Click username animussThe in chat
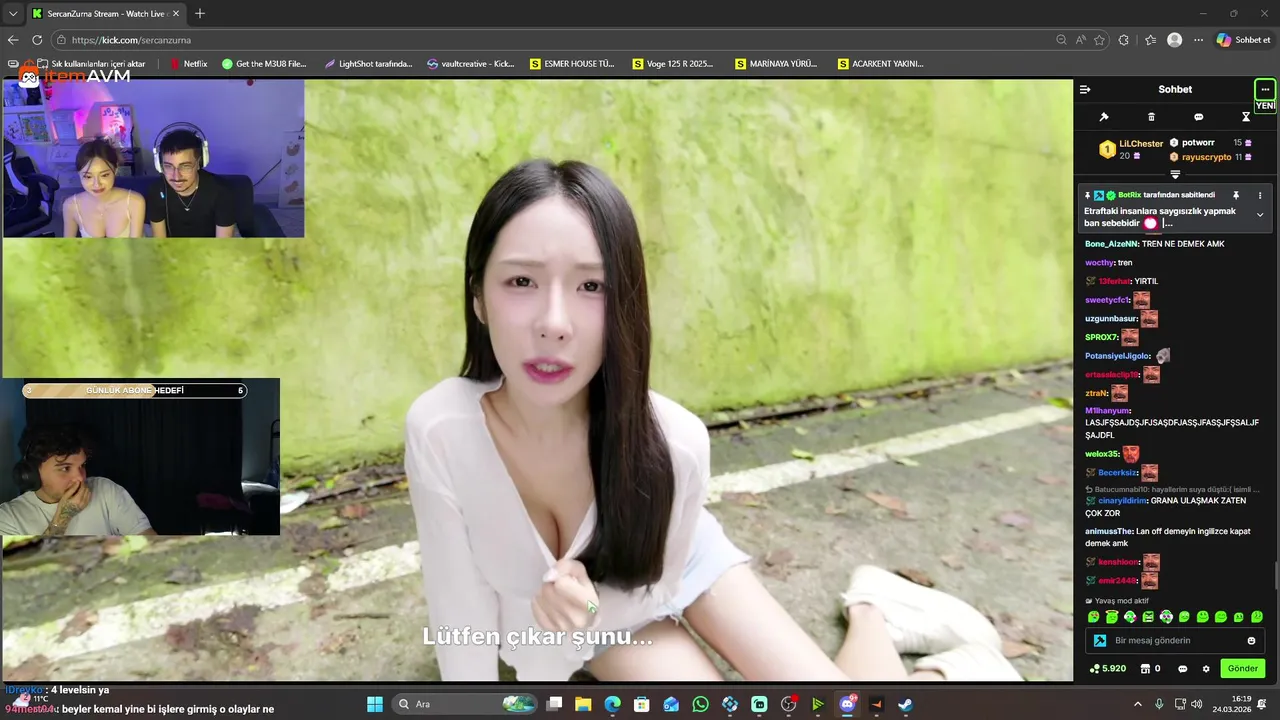This screenshot has width=1280, height=720. coord(1109,531)
